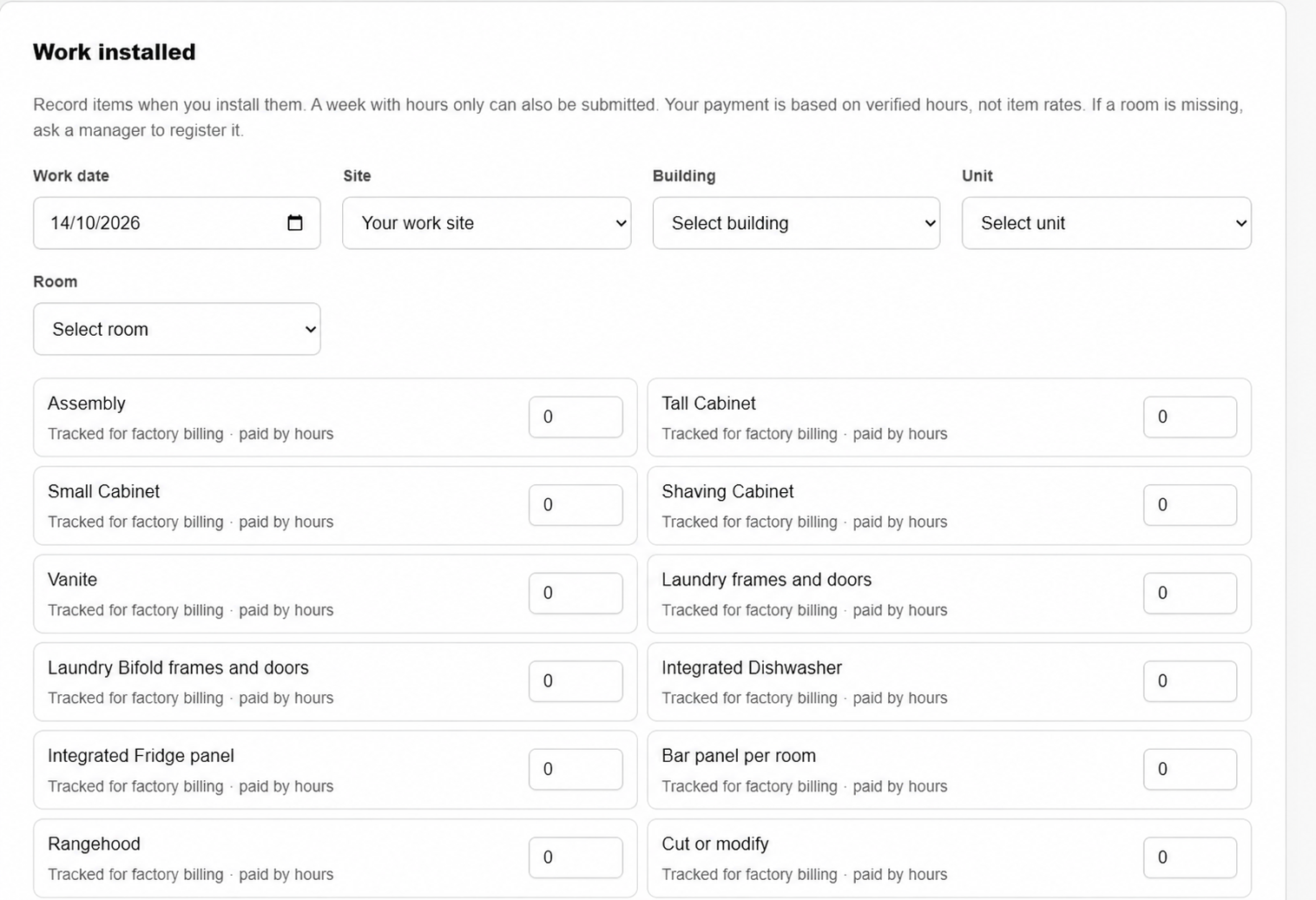This screenshot has height=900, width=1316.
Task: Click the 'Building' field label
Action: pos(684,175)
